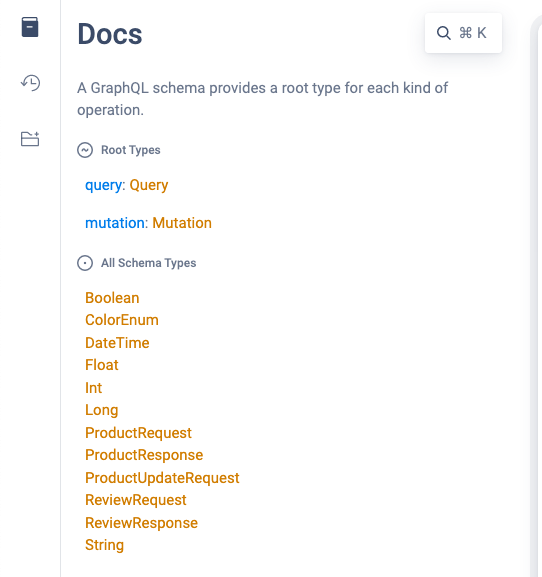The height and width of the screenshot is (577, 542).
Task: Open the Long type documentation
Action: [x=102, y=410]
